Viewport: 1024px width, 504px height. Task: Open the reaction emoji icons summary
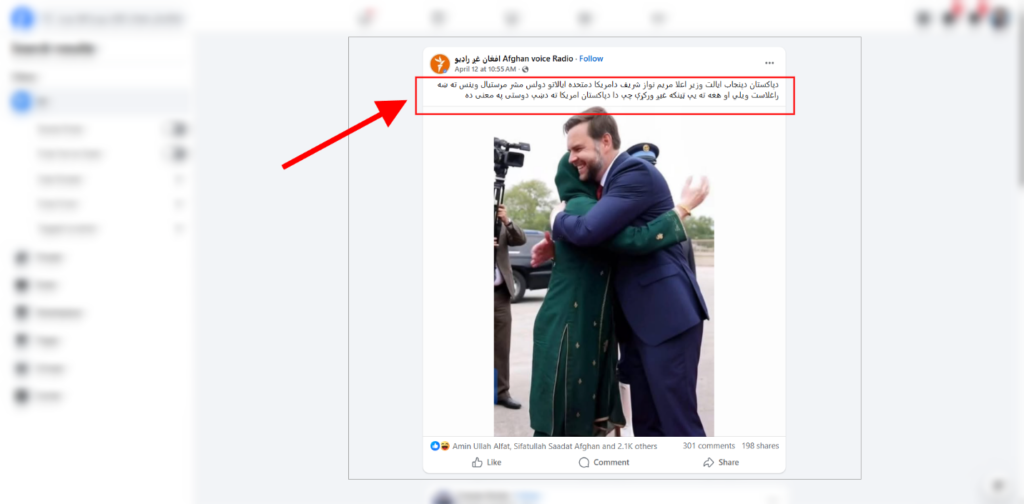pos(440,447)
